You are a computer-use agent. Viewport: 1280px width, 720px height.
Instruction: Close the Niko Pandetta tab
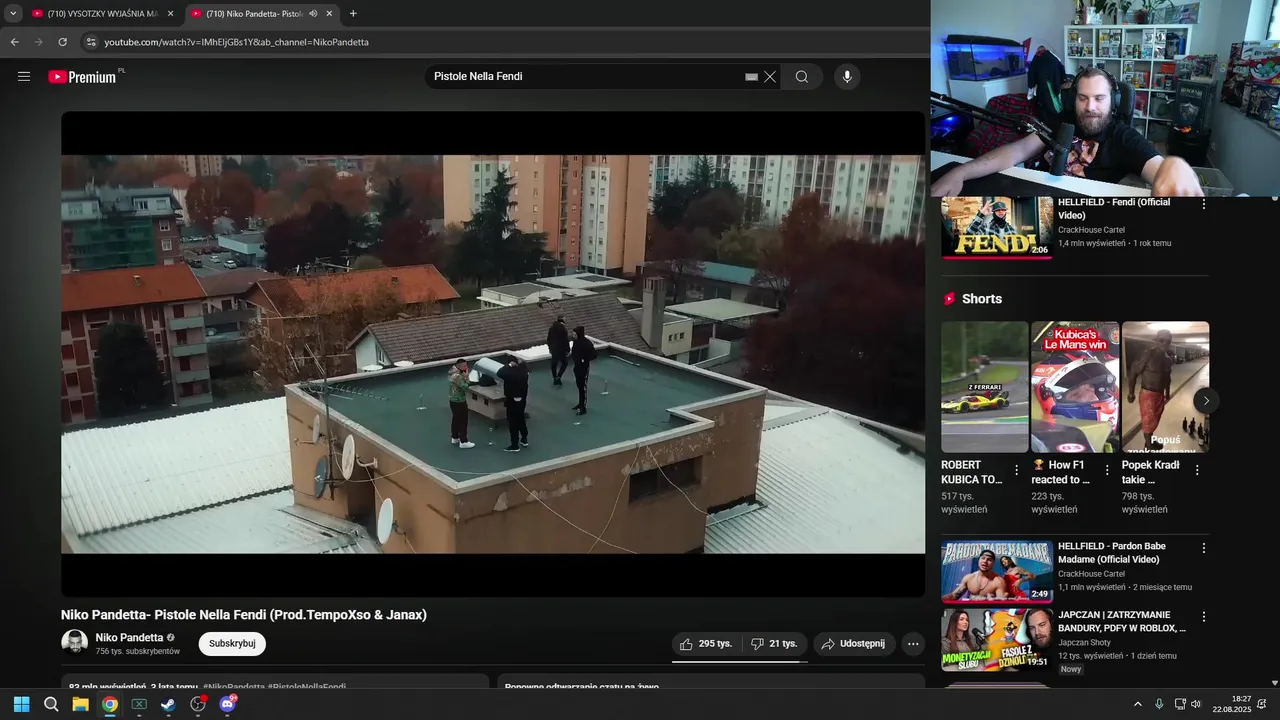tap(331, 14)
